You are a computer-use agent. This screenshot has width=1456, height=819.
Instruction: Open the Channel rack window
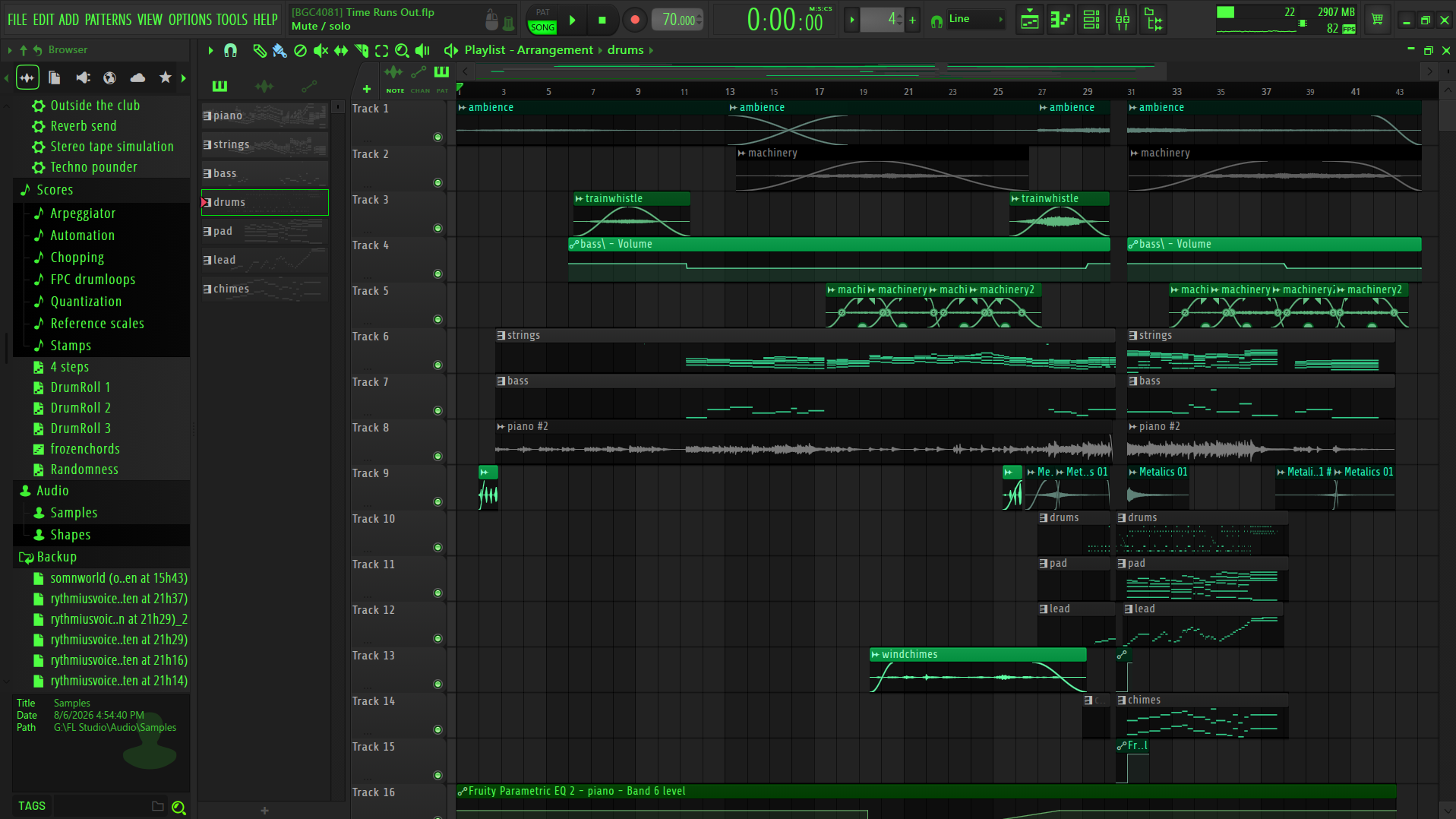(x=1091, y=21)
